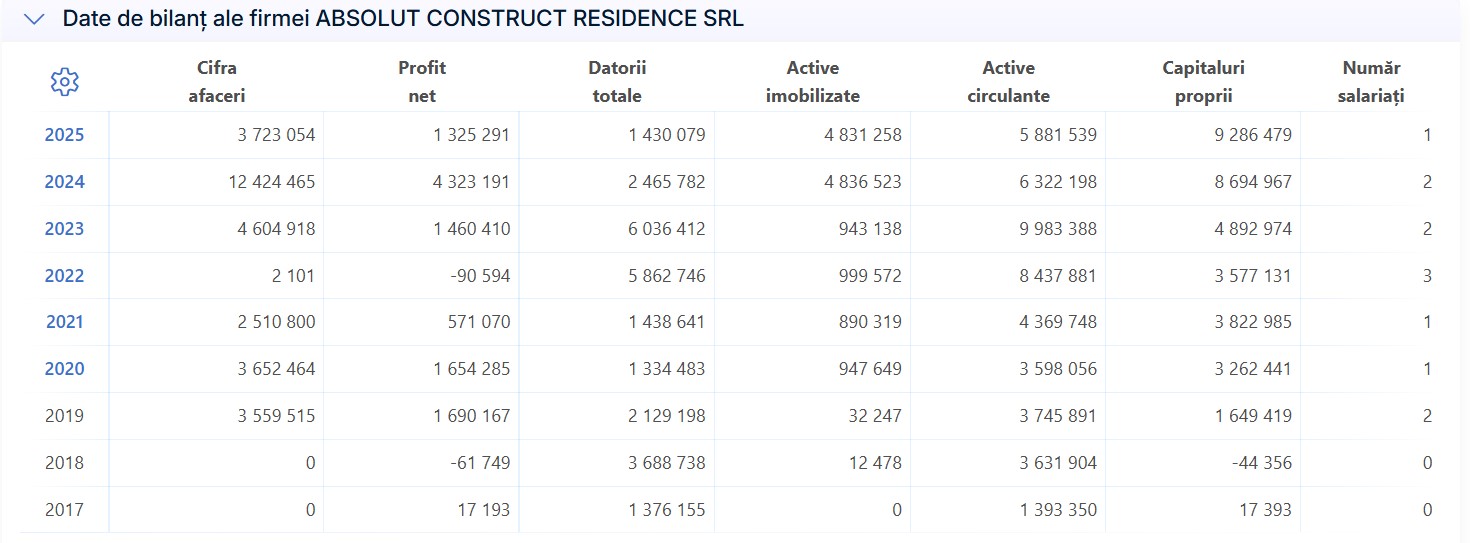Image resolution: width=1470 pixels, height=543 pixels.
Task: Select the 2024 net profit 4 323 191
Action: coord(472,182)
